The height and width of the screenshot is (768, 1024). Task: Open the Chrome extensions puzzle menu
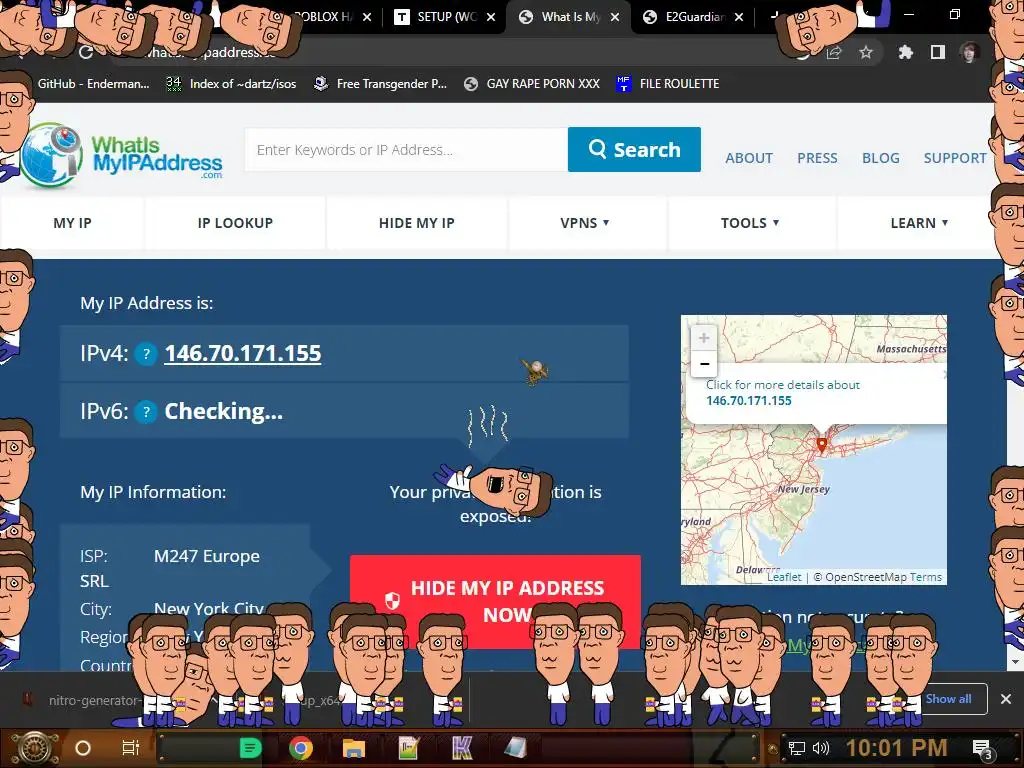click(x=905, y=52)
